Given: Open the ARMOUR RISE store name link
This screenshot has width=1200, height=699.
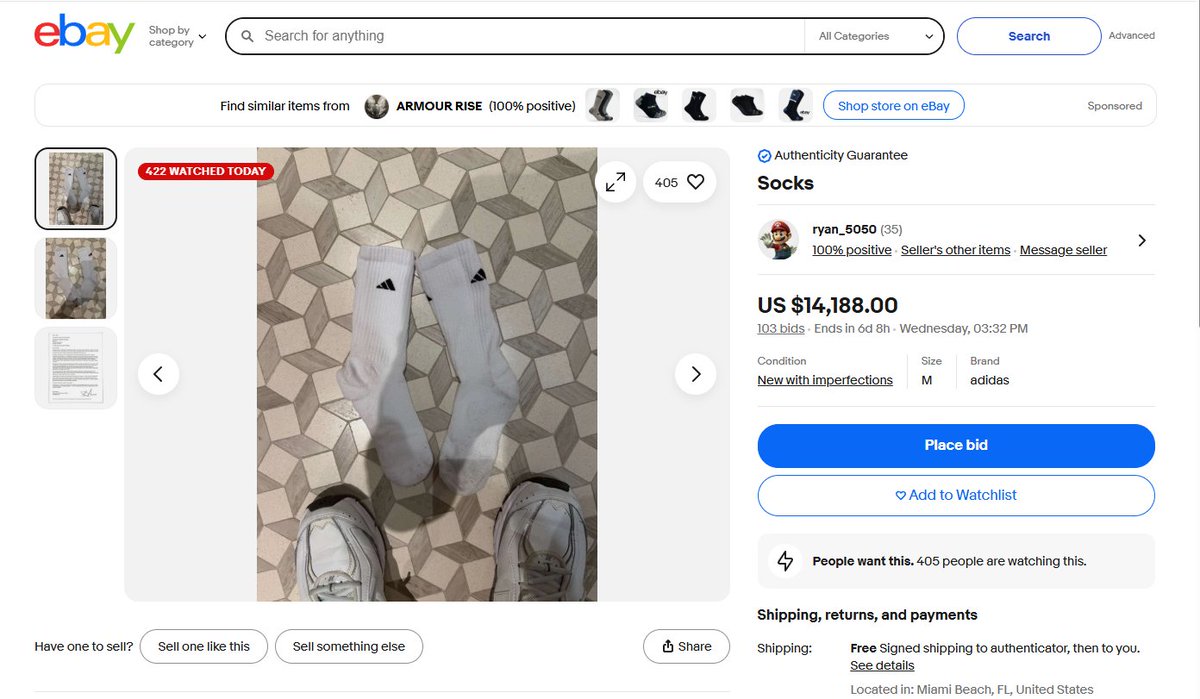Looking at the screenshot, I should coord(439,106).
